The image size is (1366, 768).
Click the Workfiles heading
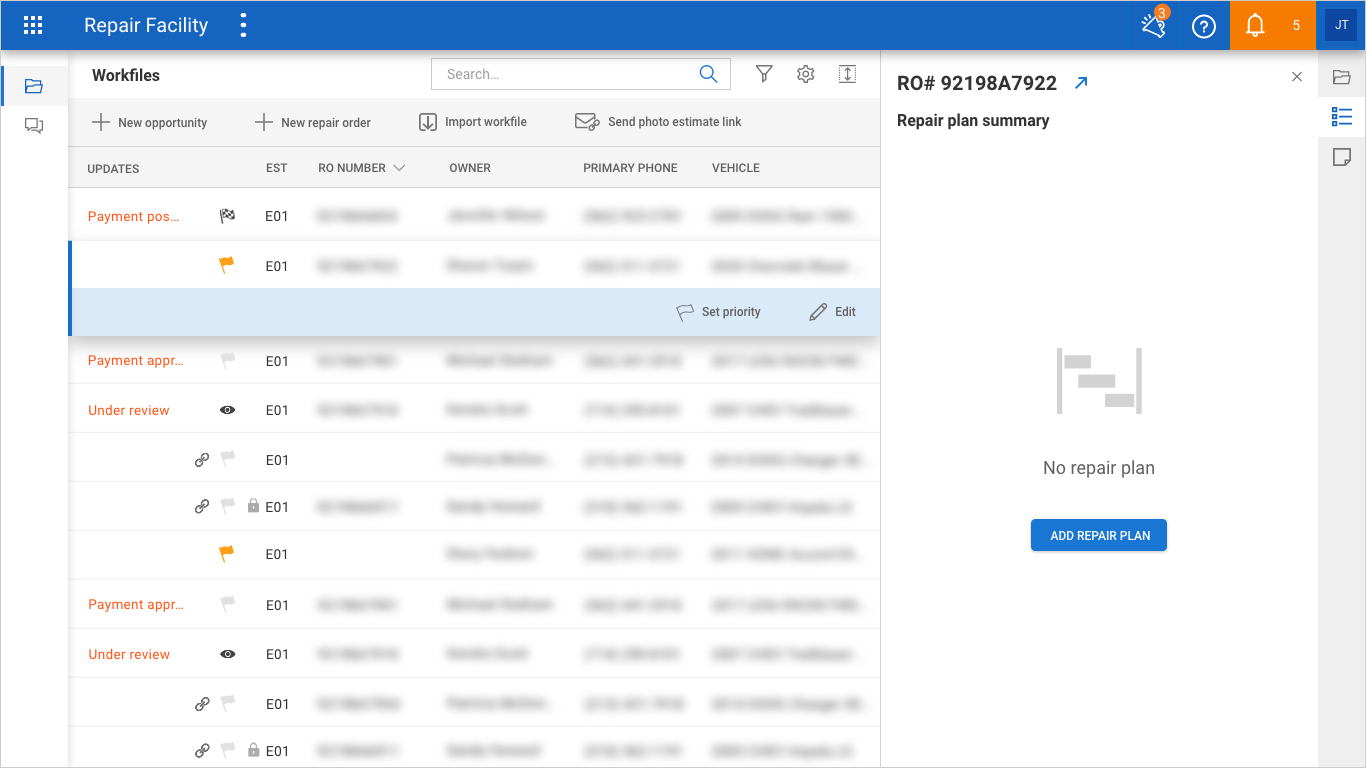(x=126, y=75)
